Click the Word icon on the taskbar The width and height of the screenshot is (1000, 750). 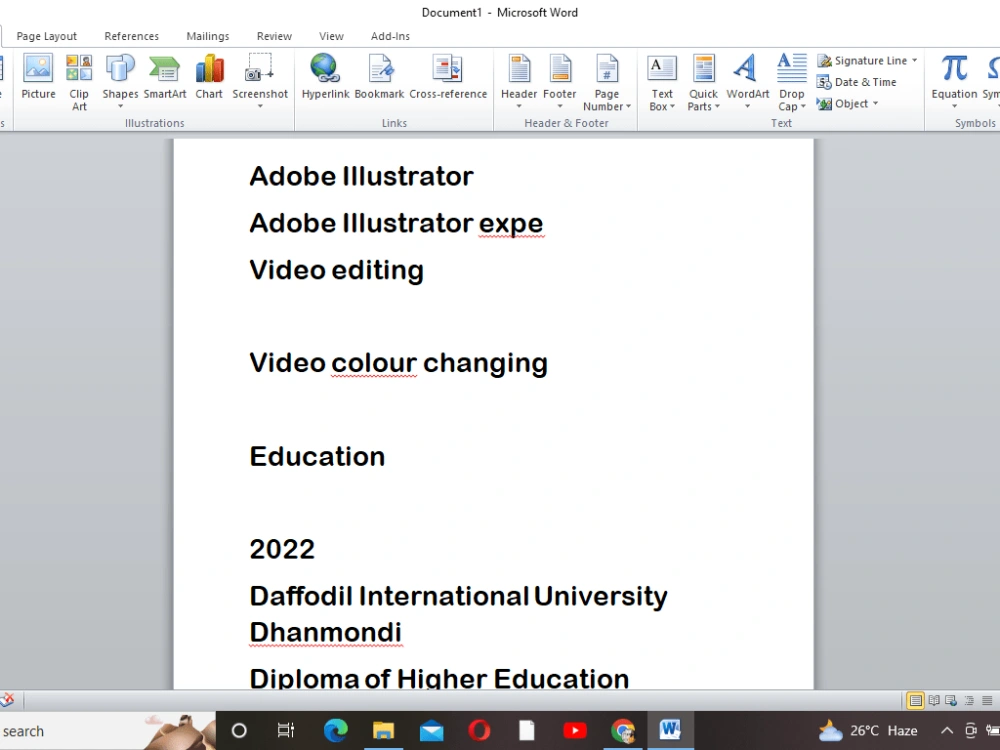pos(670,729)
